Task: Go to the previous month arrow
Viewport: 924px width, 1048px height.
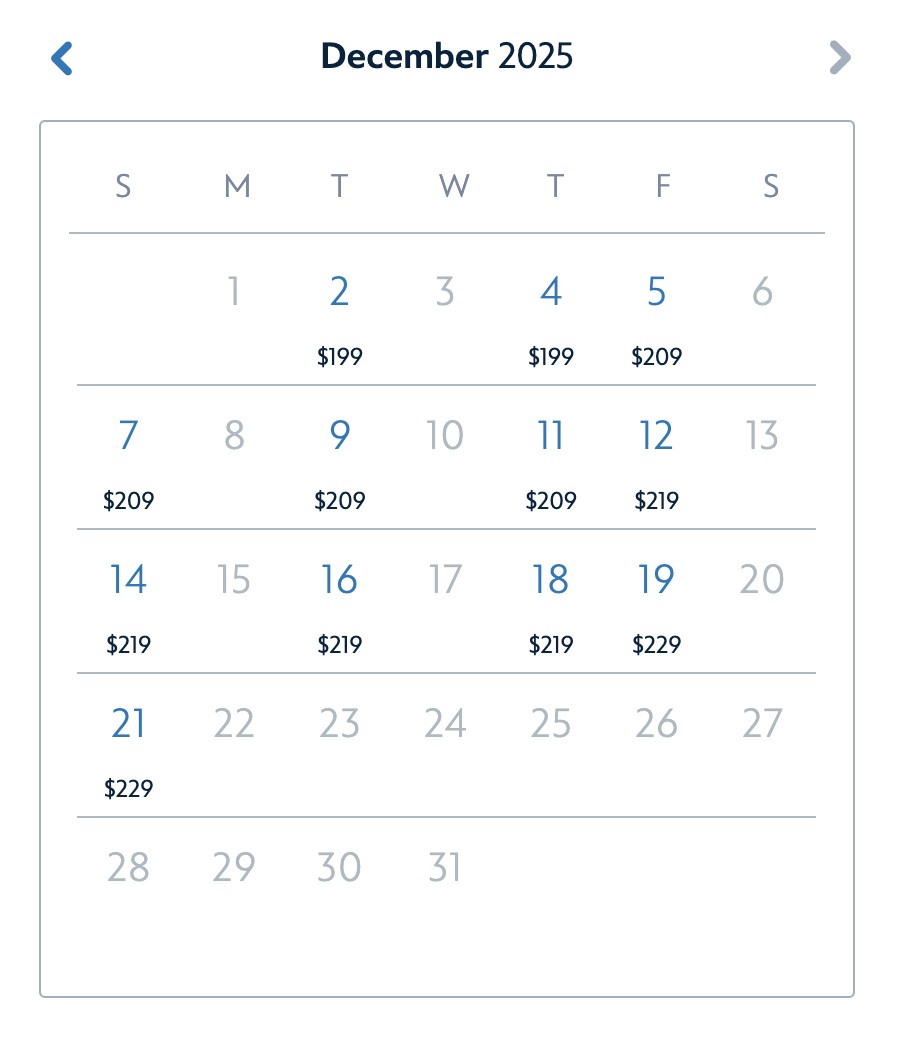Action: [62, 58]
